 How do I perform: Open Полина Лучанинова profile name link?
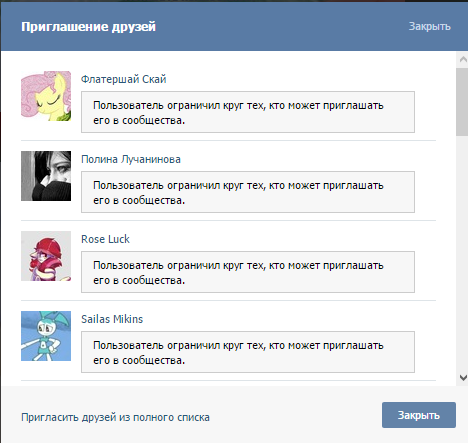[131, 159]
